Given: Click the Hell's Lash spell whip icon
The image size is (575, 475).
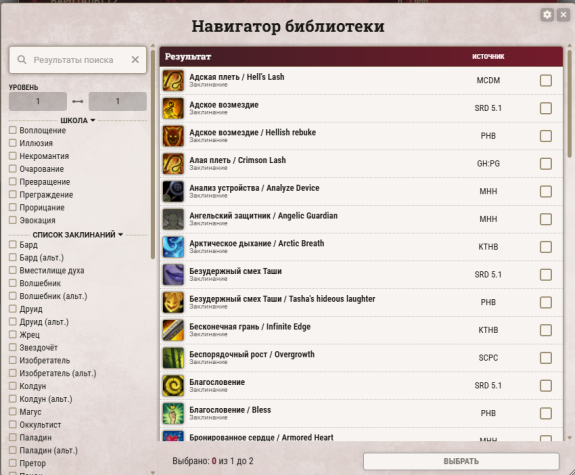Looking at the screenshot, I should [x=173, y=81].
